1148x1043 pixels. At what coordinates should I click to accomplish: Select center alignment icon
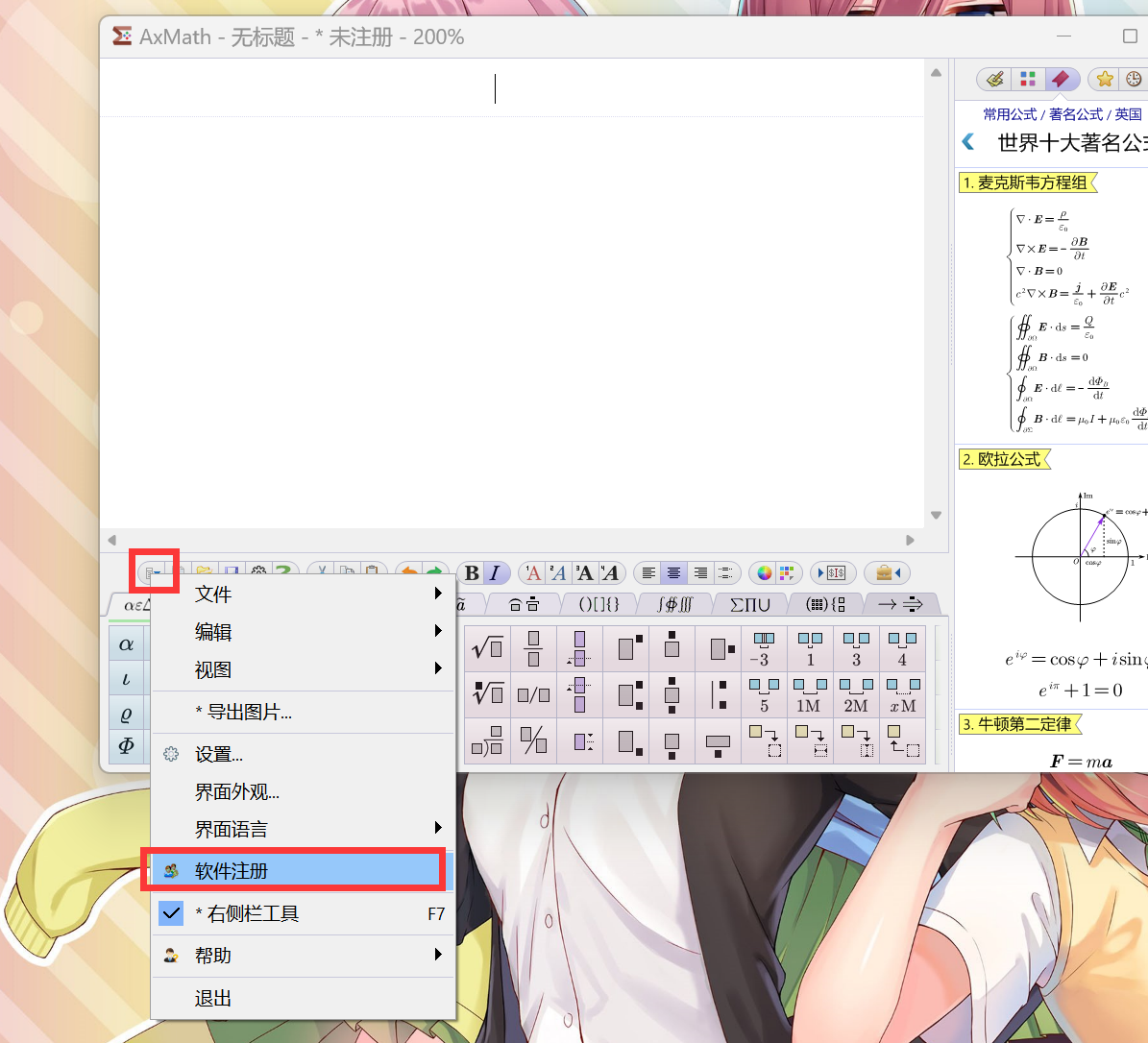tap(673, 573)
